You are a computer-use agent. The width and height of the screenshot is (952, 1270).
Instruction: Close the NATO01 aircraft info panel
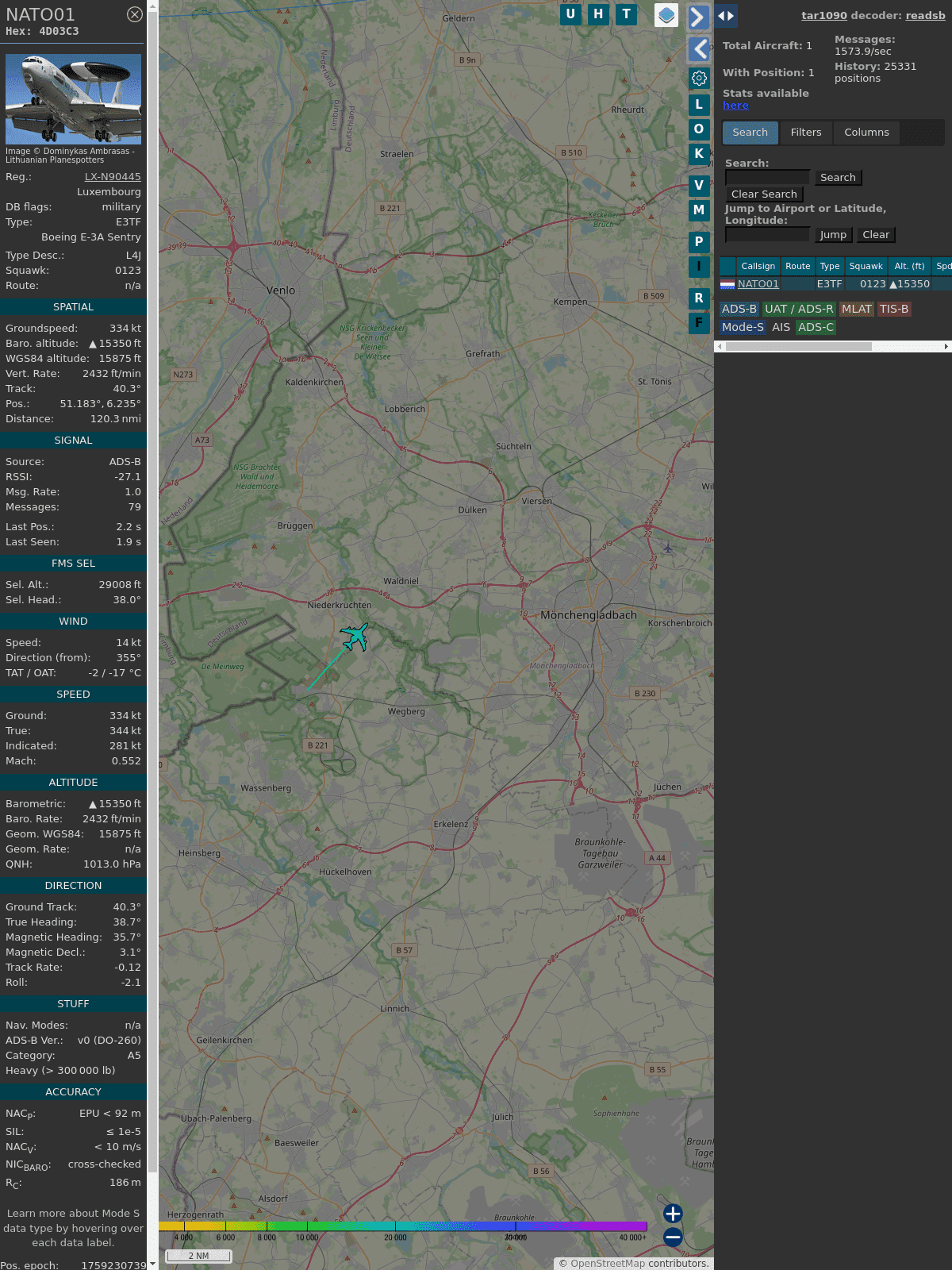tap(135, 14)
